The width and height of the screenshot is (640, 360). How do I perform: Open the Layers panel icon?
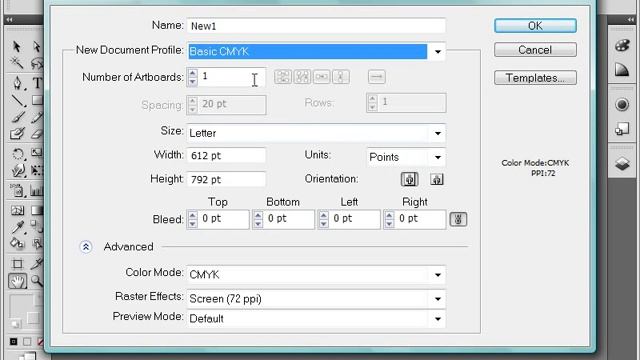622,164
